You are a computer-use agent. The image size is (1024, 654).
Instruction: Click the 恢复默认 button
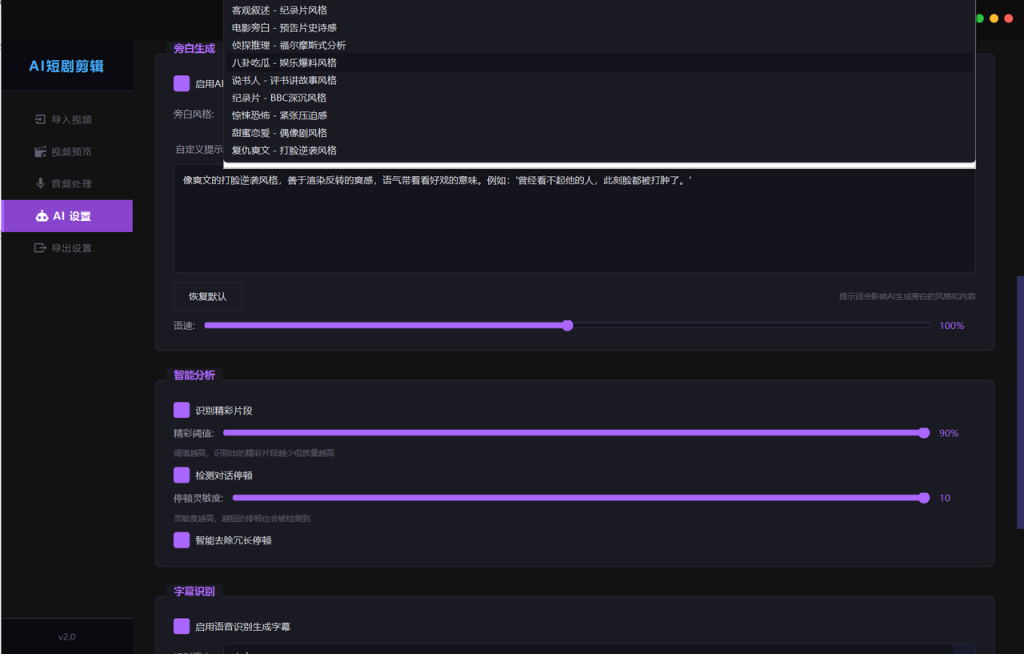click(208, 297)
